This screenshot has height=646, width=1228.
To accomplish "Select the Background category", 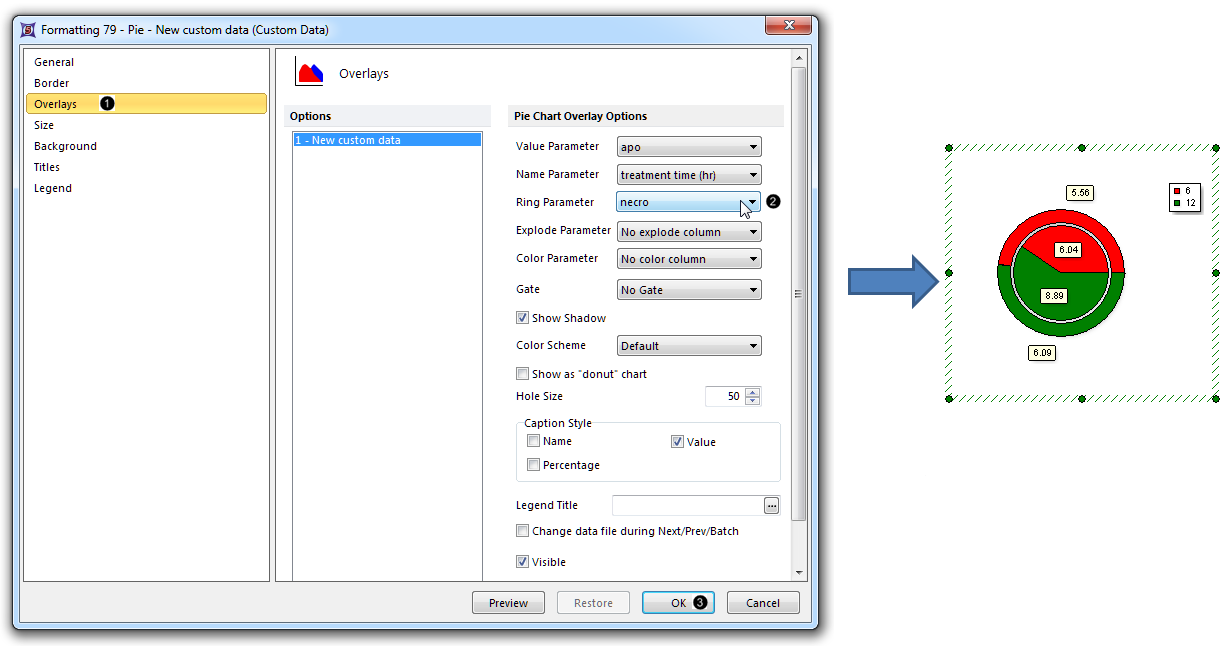I will pos(65,146).
